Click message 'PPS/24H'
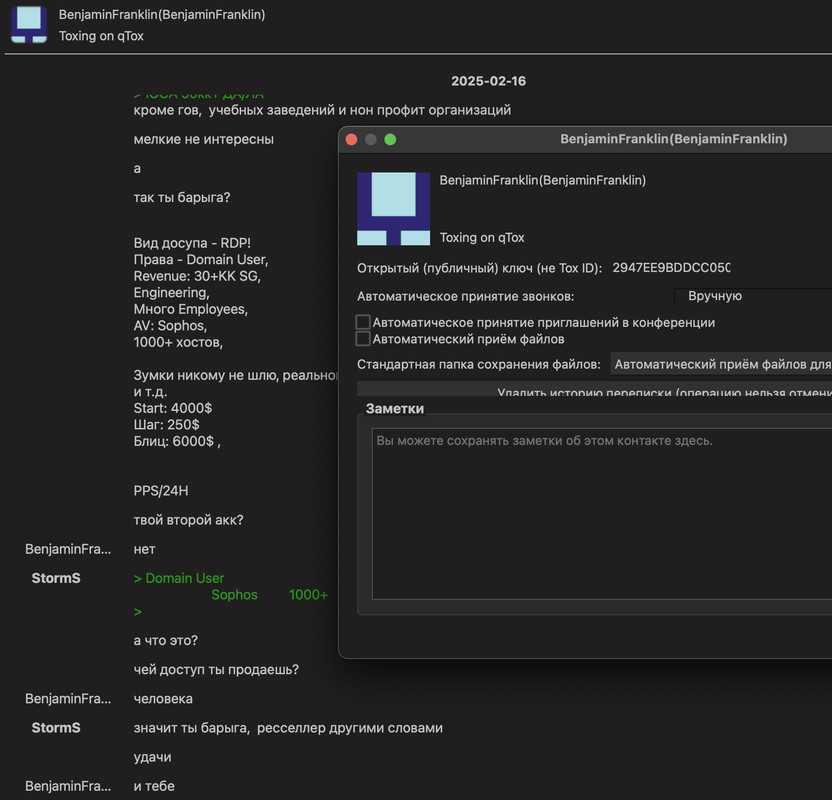The image size is (832, 800). 161,491
